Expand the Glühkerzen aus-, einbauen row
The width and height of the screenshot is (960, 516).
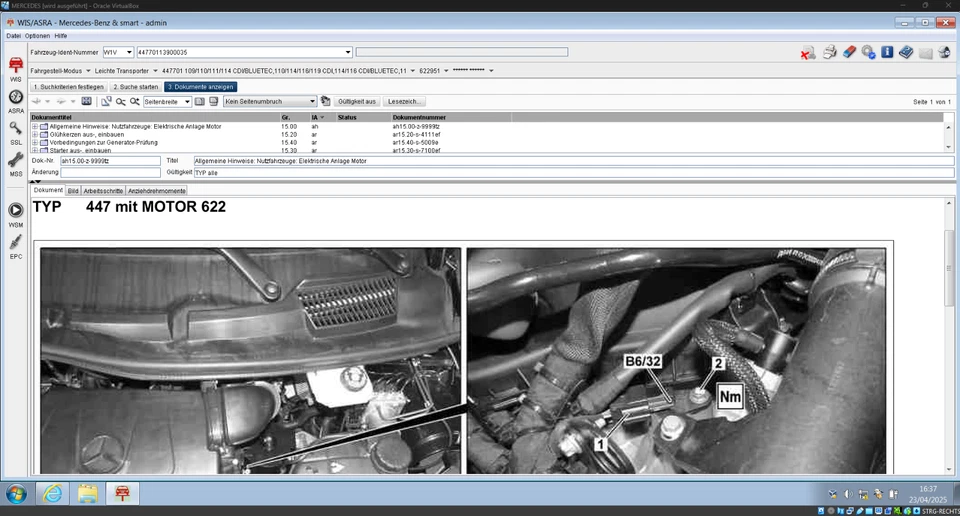[35, 135]
